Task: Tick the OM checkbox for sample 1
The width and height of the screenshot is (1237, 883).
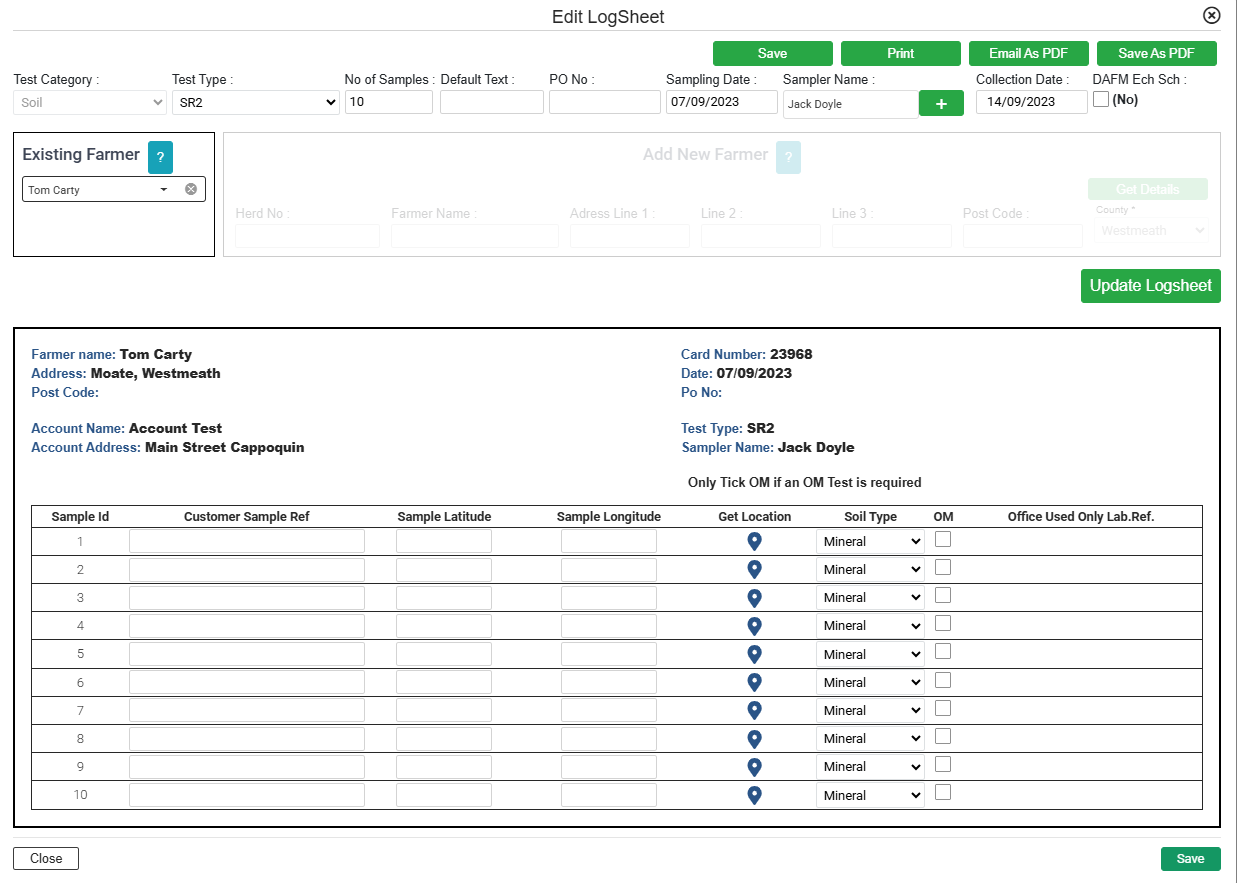Action: 943,539
